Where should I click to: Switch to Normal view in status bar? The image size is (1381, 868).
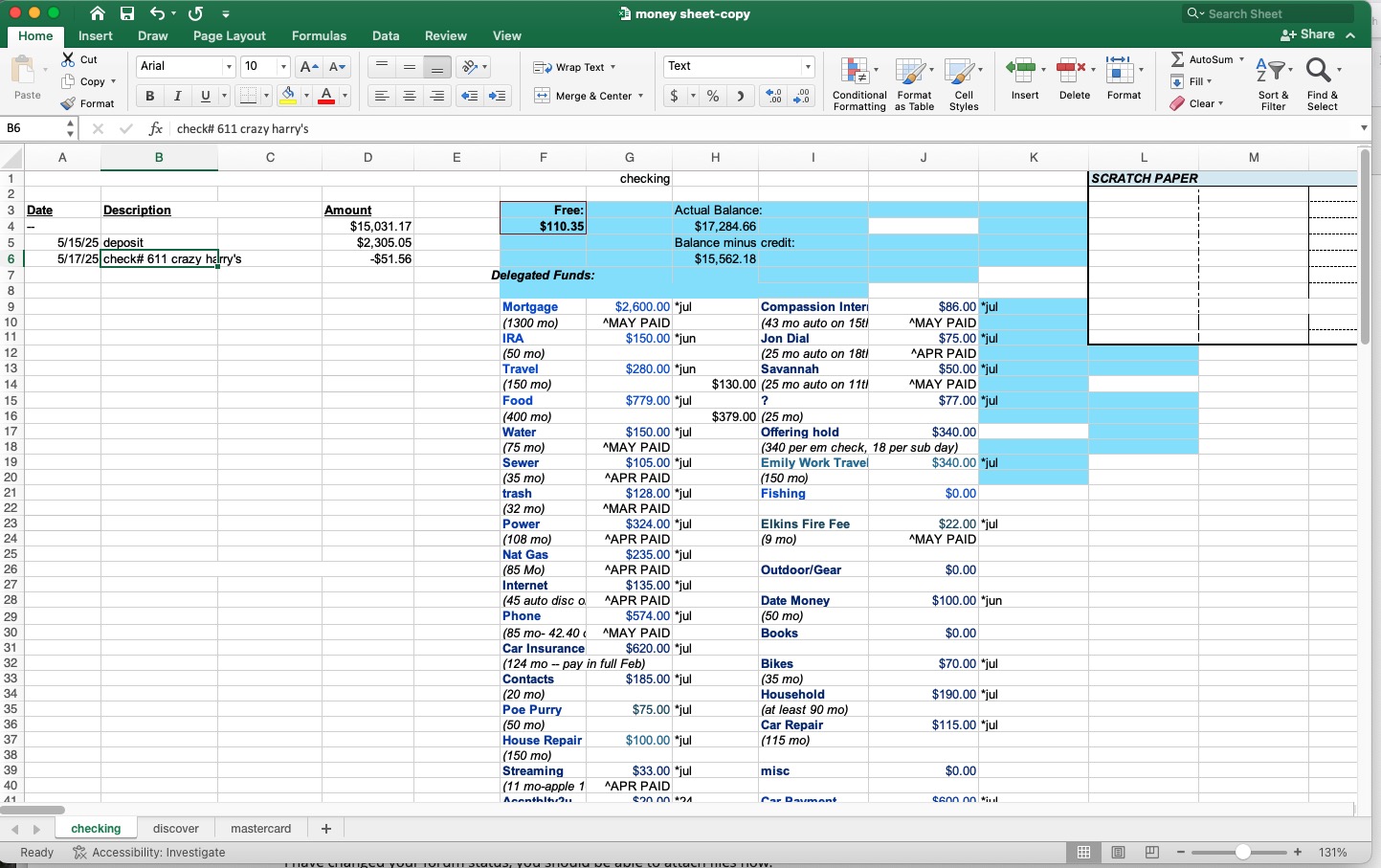click(1083, 852)
